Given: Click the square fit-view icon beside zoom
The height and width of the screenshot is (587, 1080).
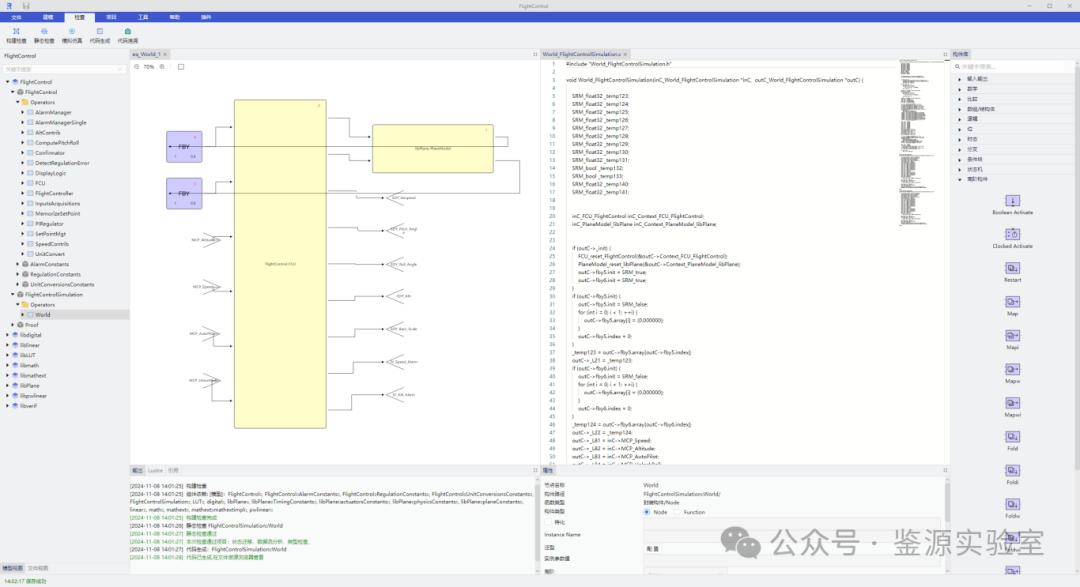Looking at the screenshot, I should (x=181, y=67).
